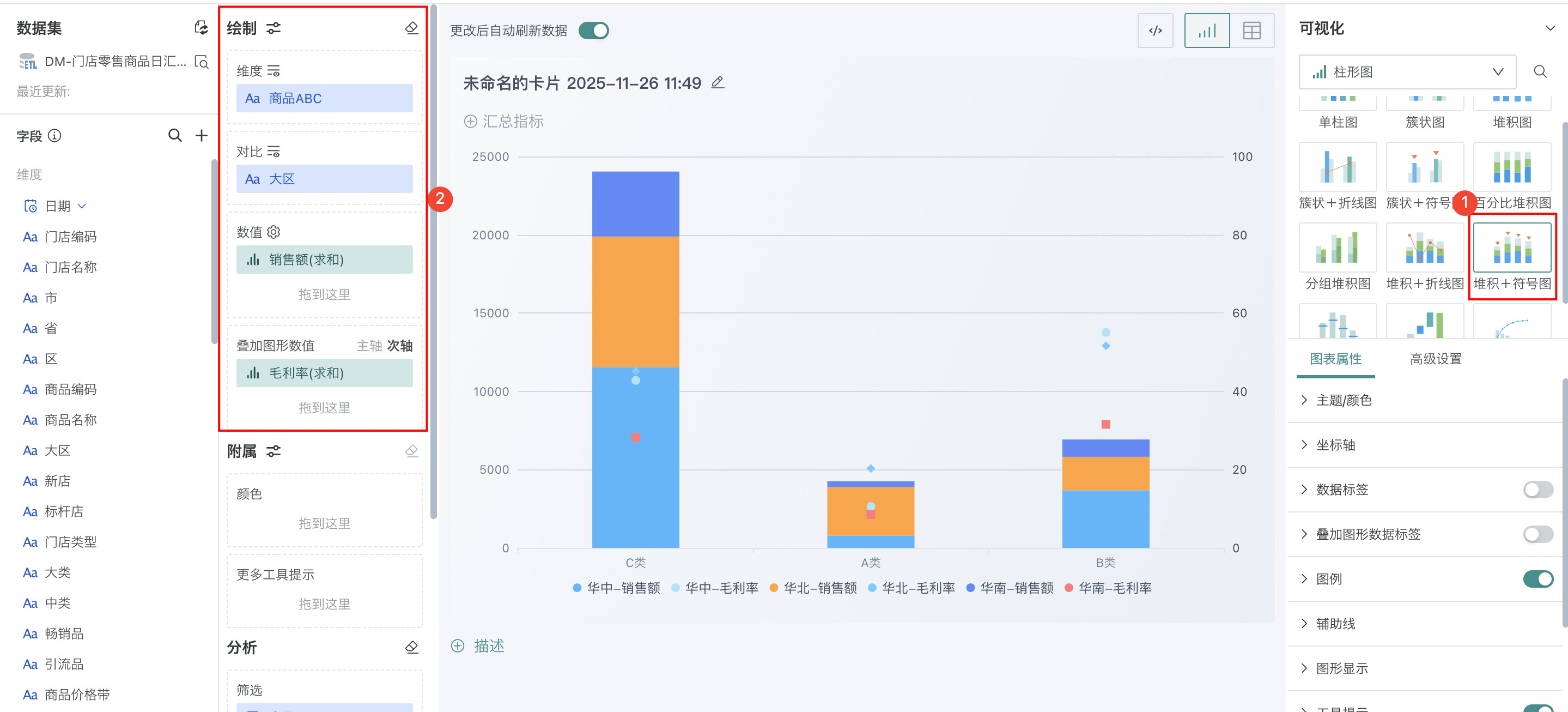The image size is (1568, 712).
Task: Open the 柱形图 chart type dropdown
Action: click(x=1407, y=72)
